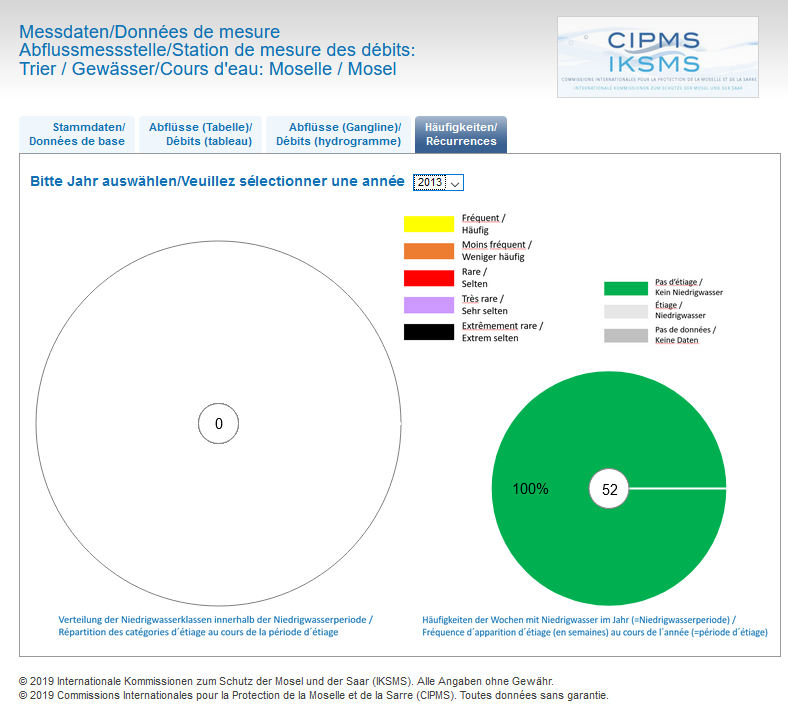Click the center circle showing 0
The height and width of the screenshot is (709, 788).
tap(218, 424)
